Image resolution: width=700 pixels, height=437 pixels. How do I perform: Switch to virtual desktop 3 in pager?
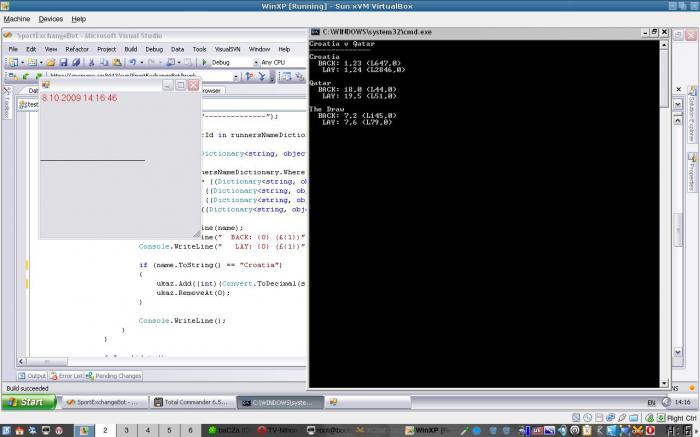click(x=126, y=430)
